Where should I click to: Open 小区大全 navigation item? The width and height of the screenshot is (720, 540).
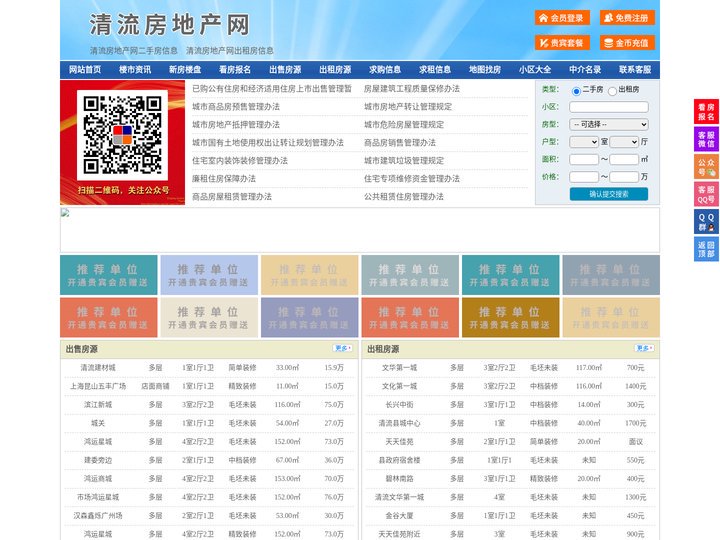click(x=535, y=70)
